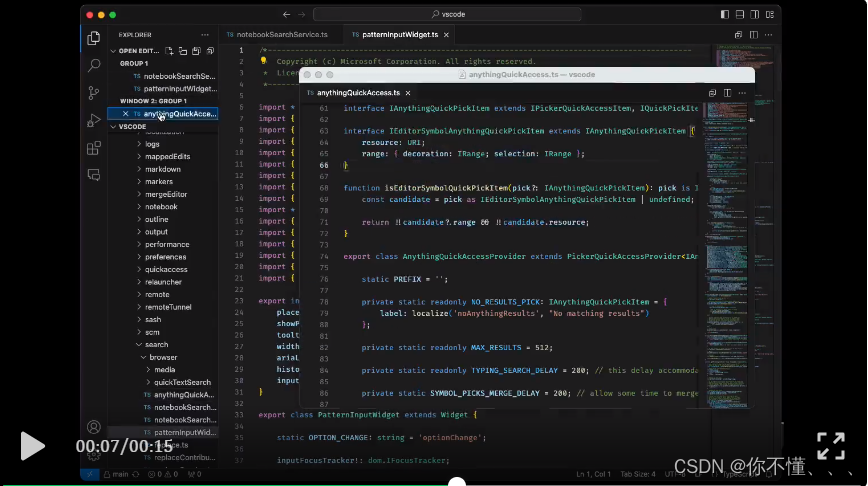Click the floating window compare icon
The width and height of the screenshot is (868, 486).
tap(712, 93)
